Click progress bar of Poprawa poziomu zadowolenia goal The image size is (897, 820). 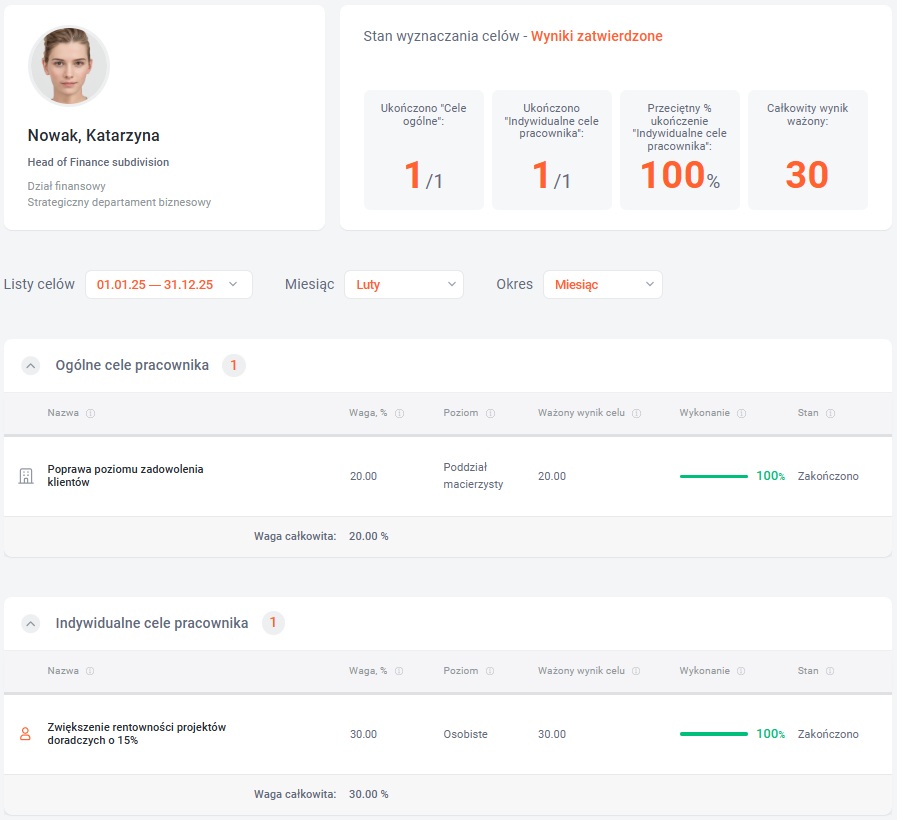pyautogui.click(x=714, y=476)
